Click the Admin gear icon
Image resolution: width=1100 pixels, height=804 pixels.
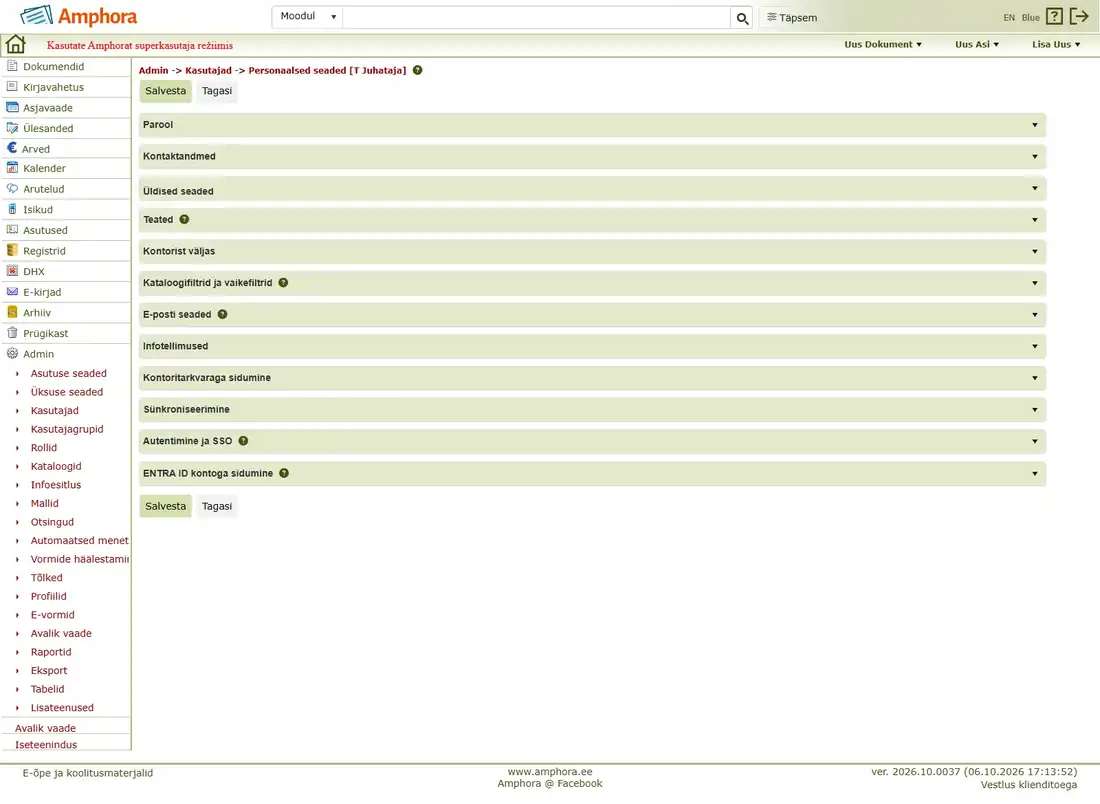[x=12, y=354]
